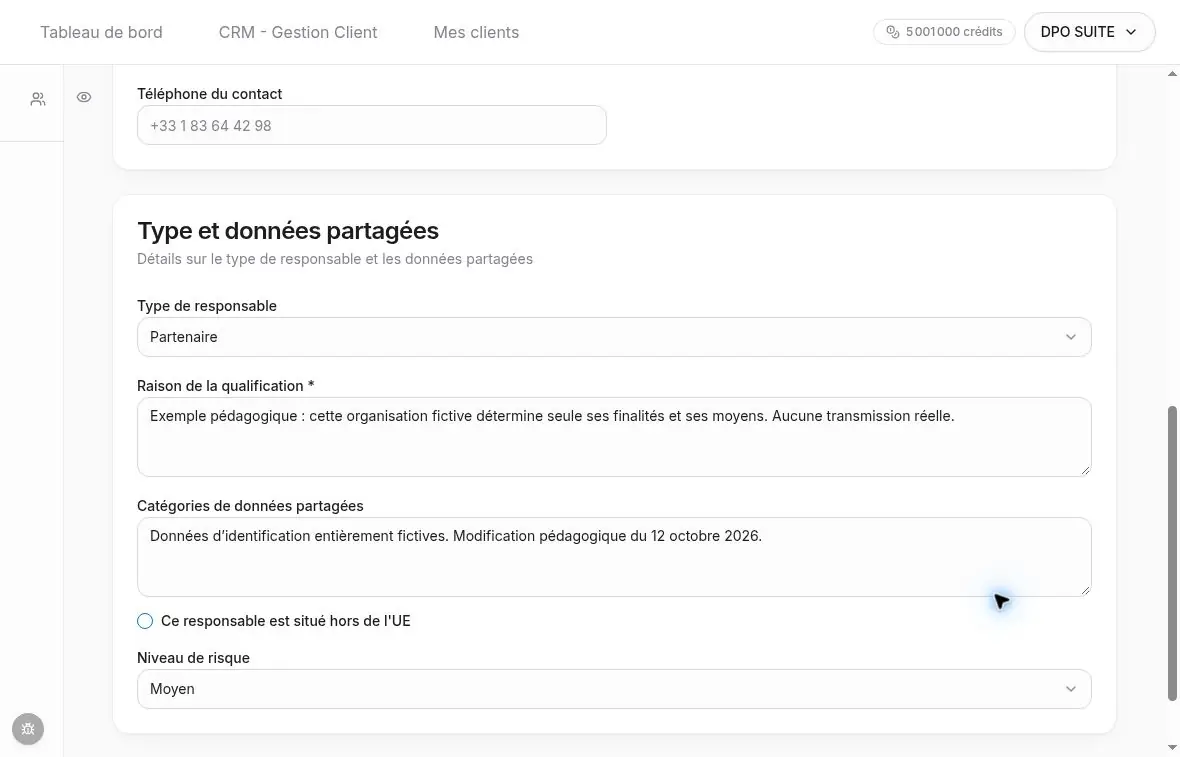Toggle Ce responsable est situé hors de l'UE
Image resolution: width=1180 pixels, height=757 pixels.
(145, 621)
